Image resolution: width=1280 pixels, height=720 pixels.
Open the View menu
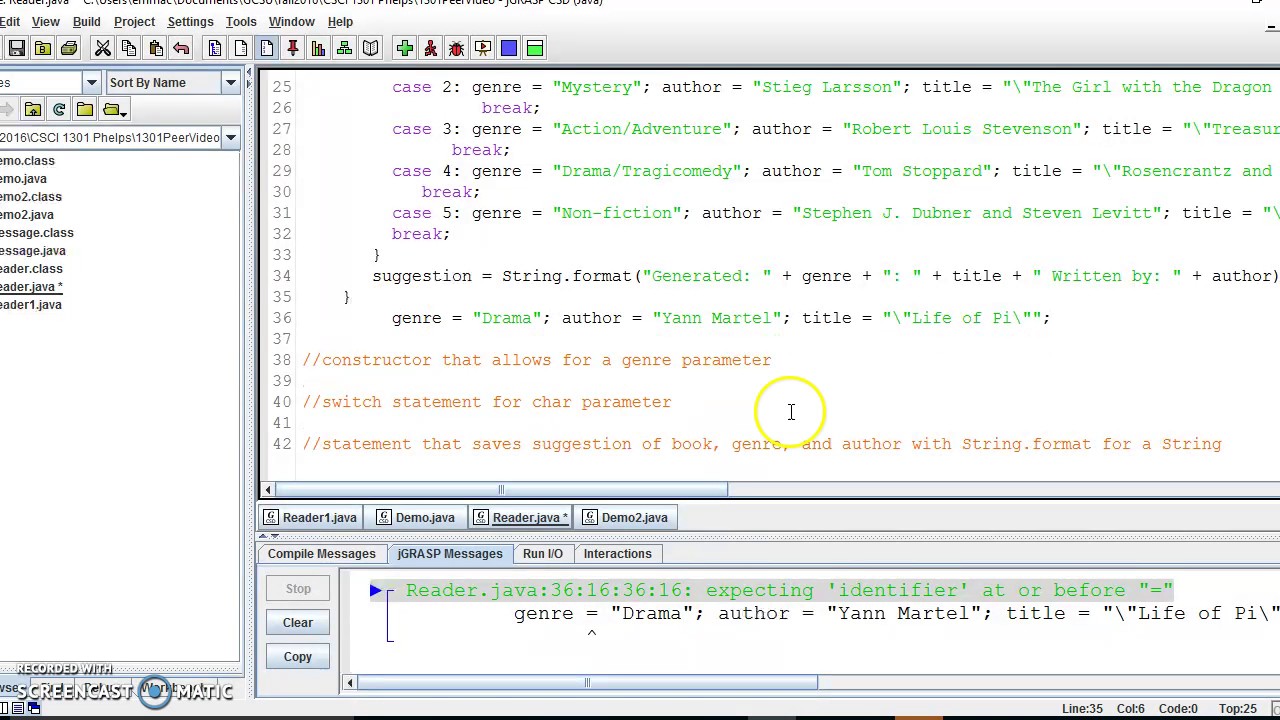click(46, 21)
